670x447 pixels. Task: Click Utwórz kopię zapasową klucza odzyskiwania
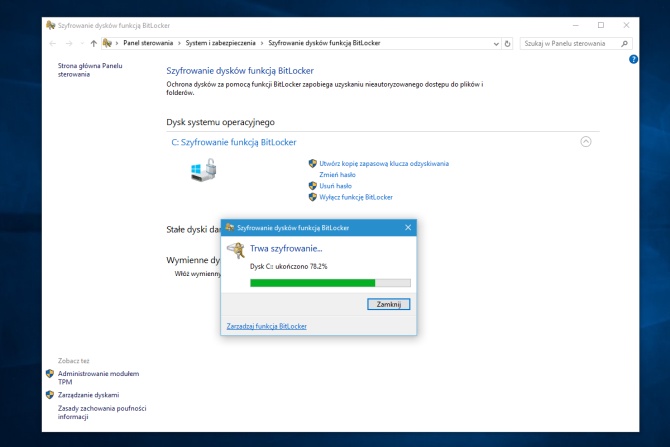pos(384,163)
